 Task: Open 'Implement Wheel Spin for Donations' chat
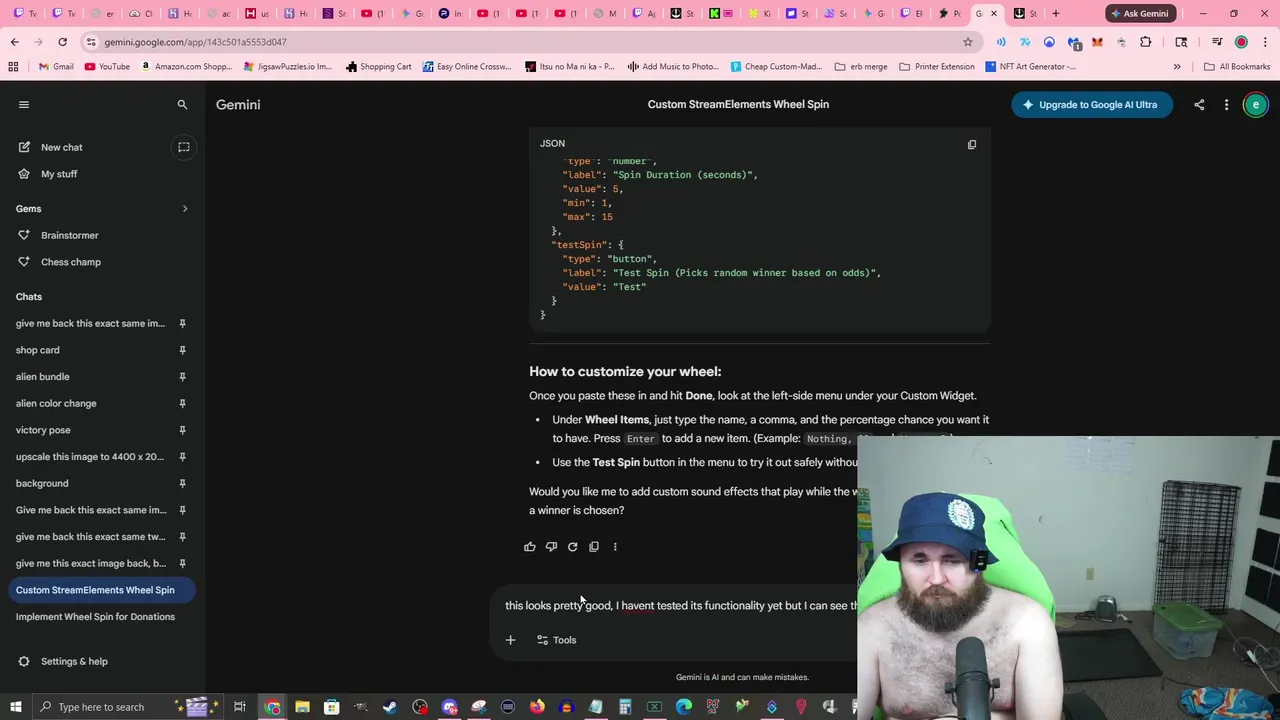(x=95, y=617)
